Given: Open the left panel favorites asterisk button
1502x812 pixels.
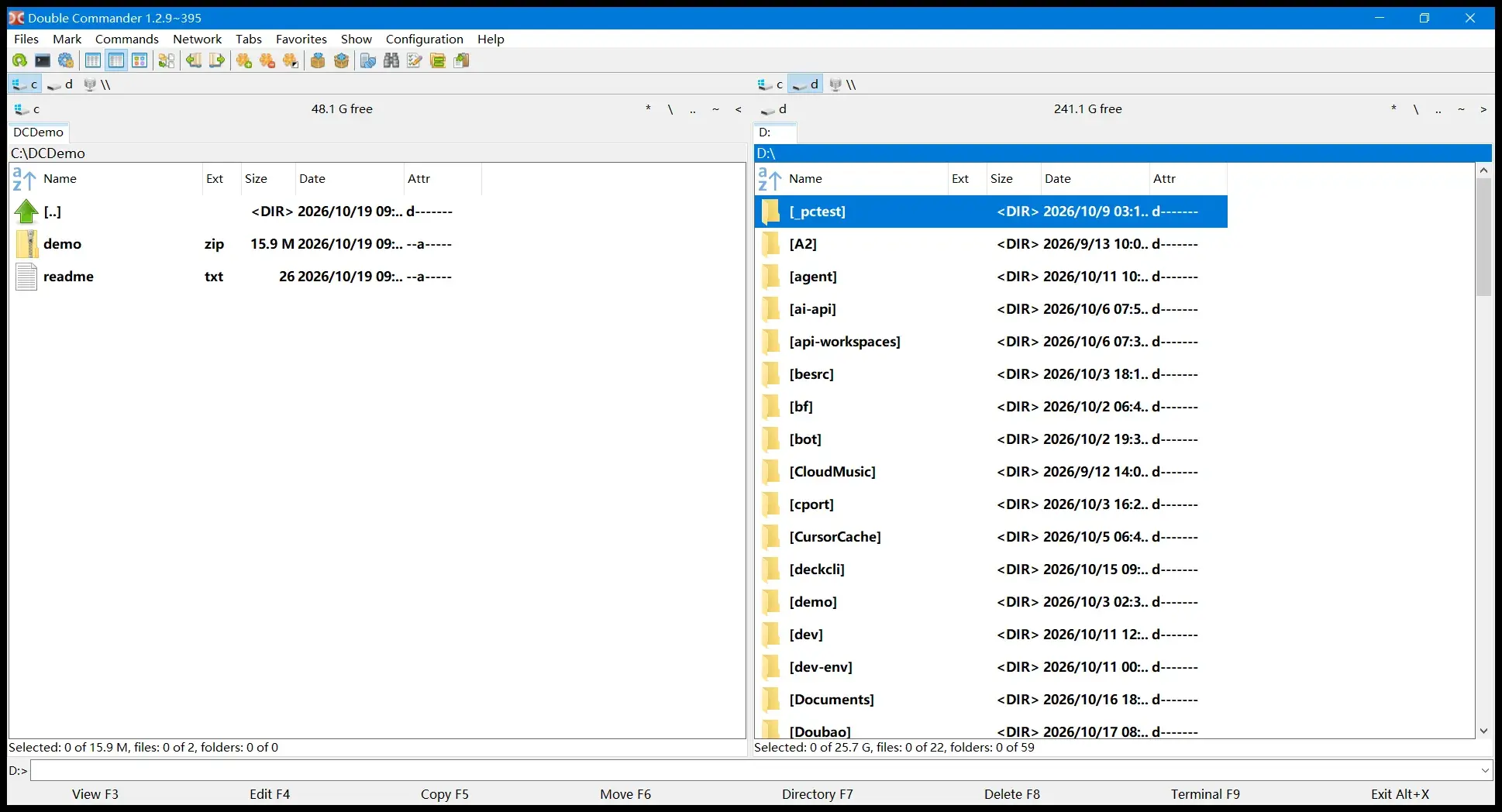Looking at the screenshot, I should pyautogui.click(x=648, y=109).
